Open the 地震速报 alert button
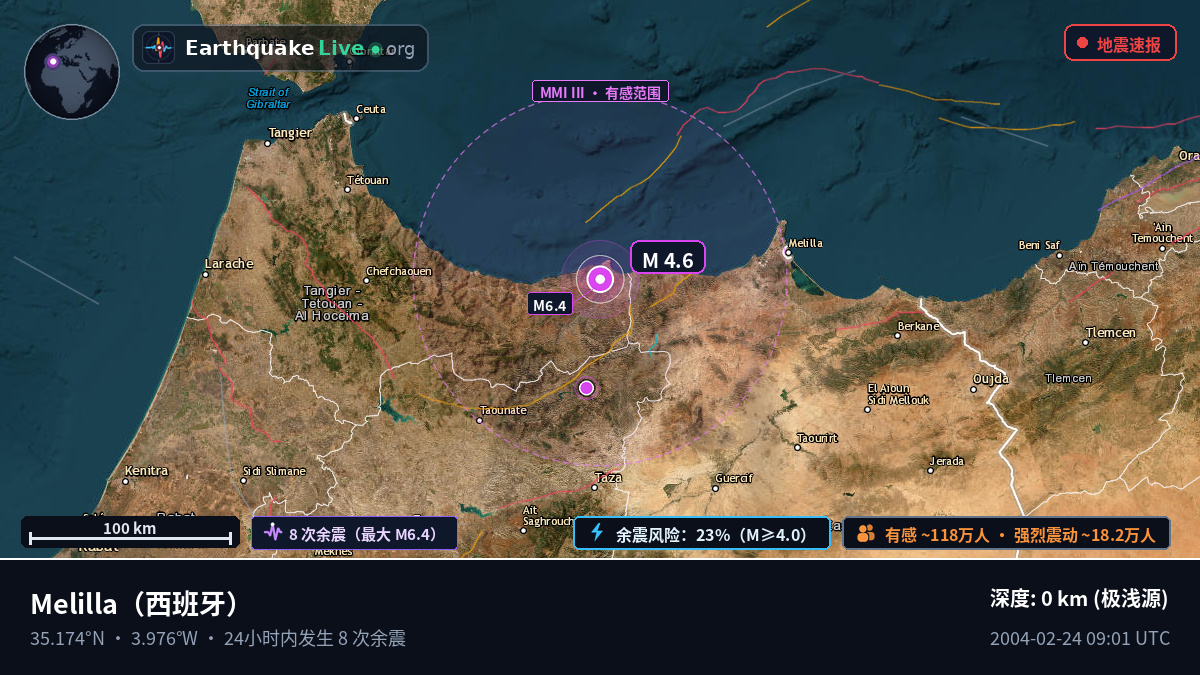Image resolution: width=1200 pixels, height=675 pixels. 1120,43
